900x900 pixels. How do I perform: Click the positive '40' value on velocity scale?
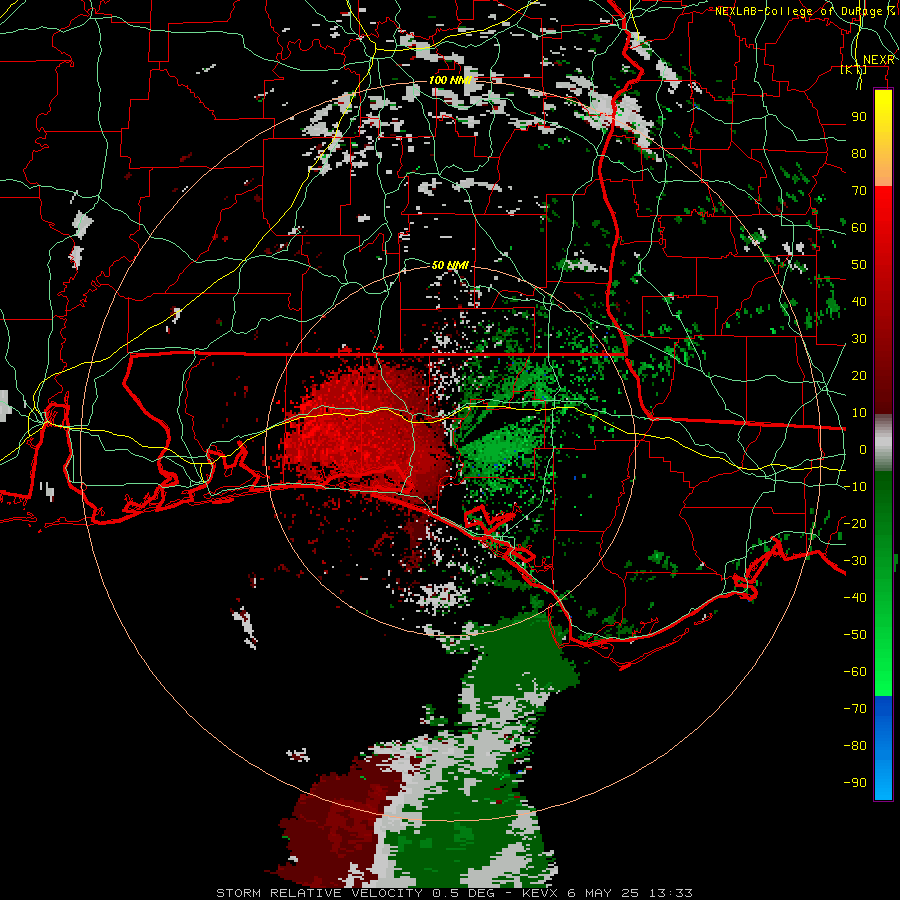pyautogui.click(x=859, y=302)
